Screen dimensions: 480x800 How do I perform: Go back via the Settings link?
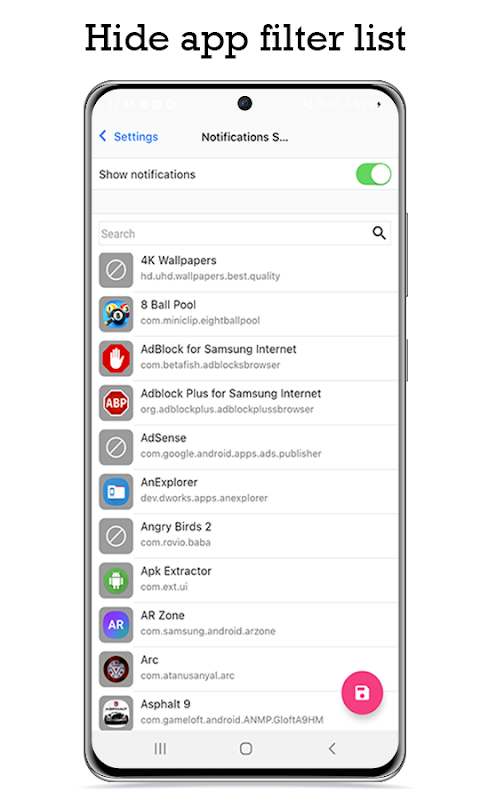136,137
